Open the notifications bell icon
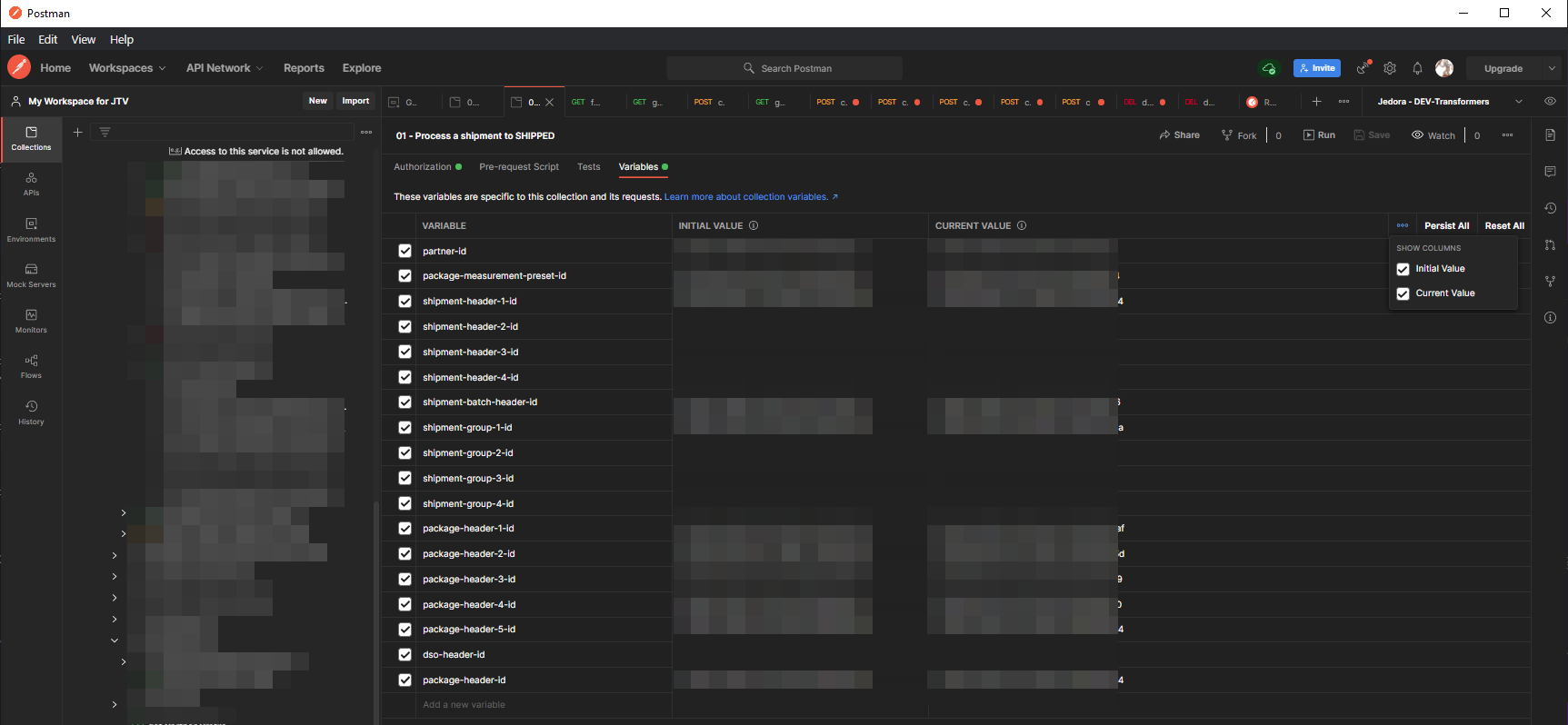Viewport: 1568px width, 725px height. [1417, 68]
